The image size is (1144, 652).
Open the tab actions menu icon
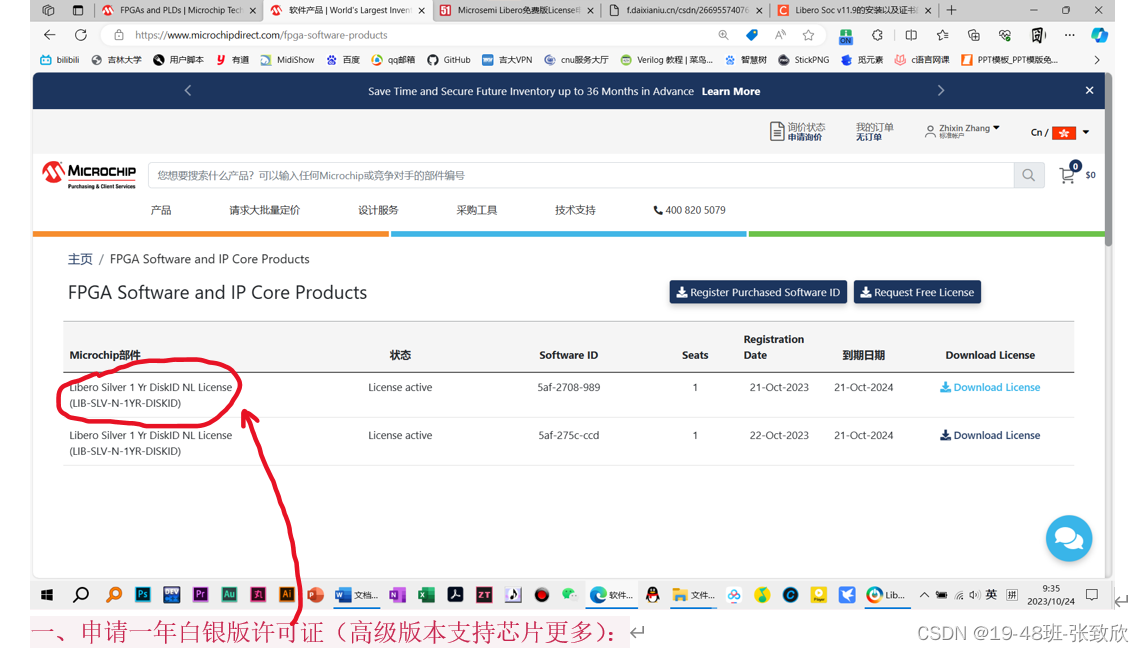coord(78,10)
